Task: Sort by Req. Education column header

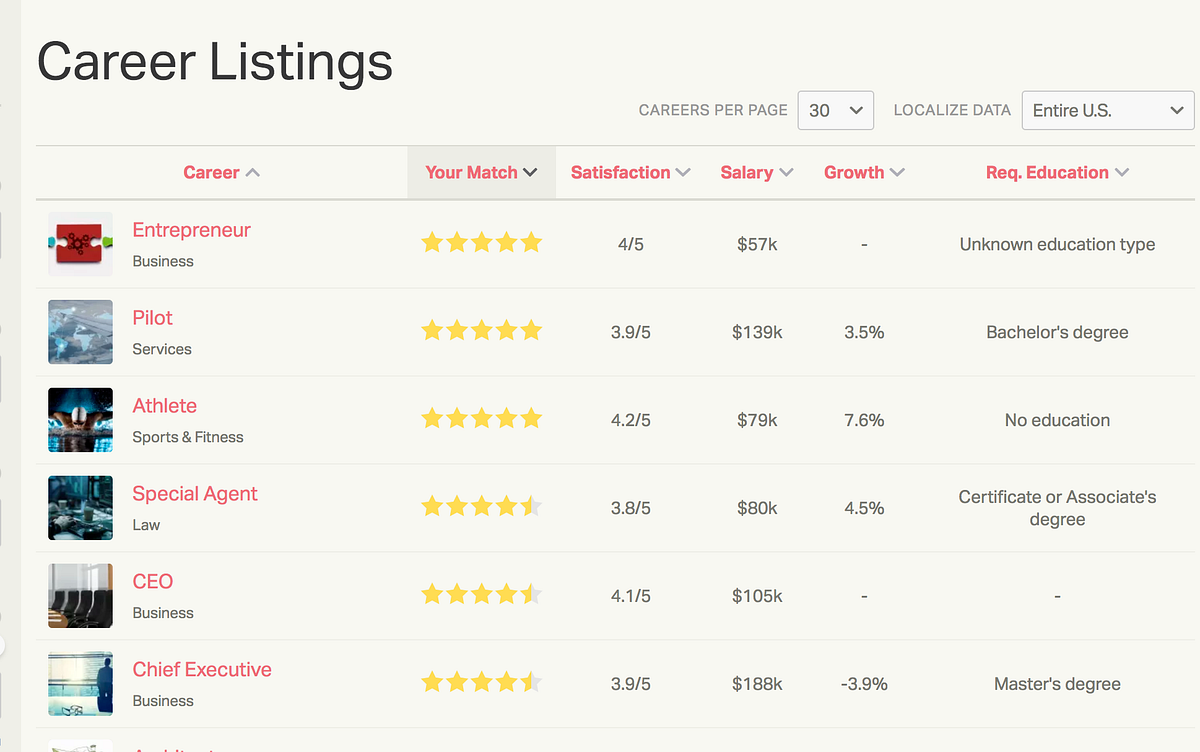Action: pyautogui.click(x=1057, y=172)
